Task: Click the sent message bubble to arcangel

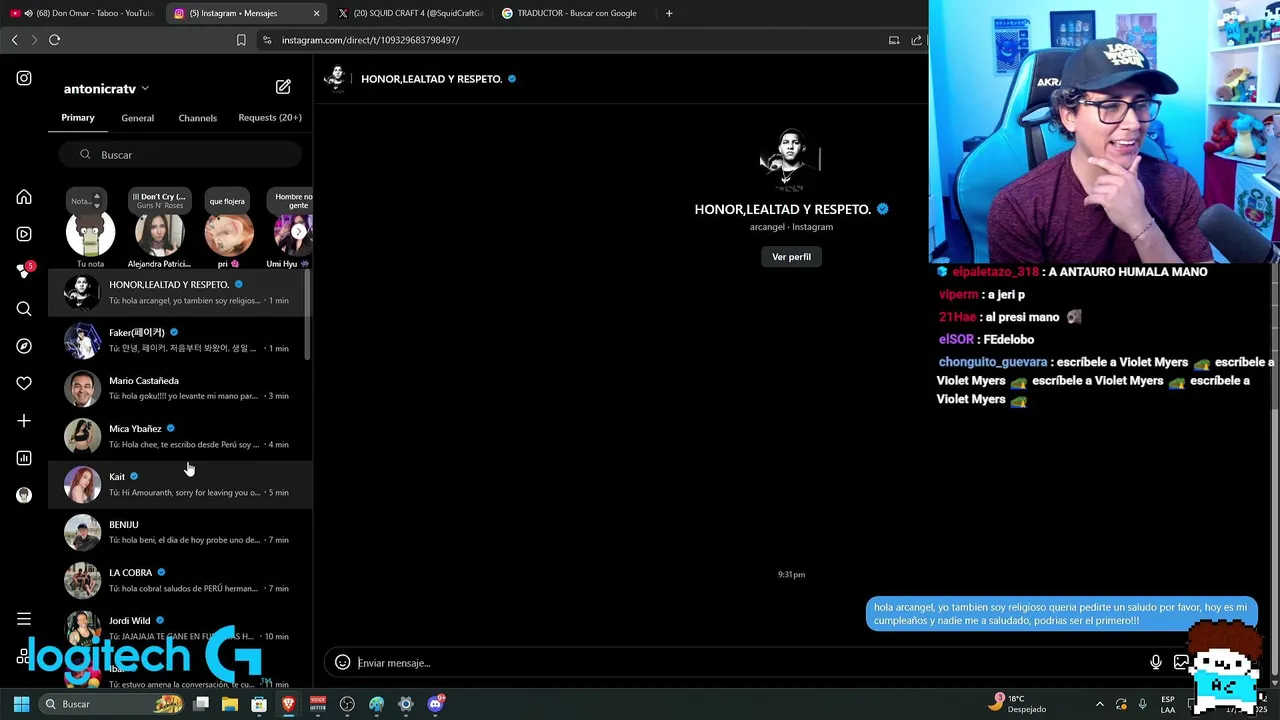Action: pos(1061,614)
